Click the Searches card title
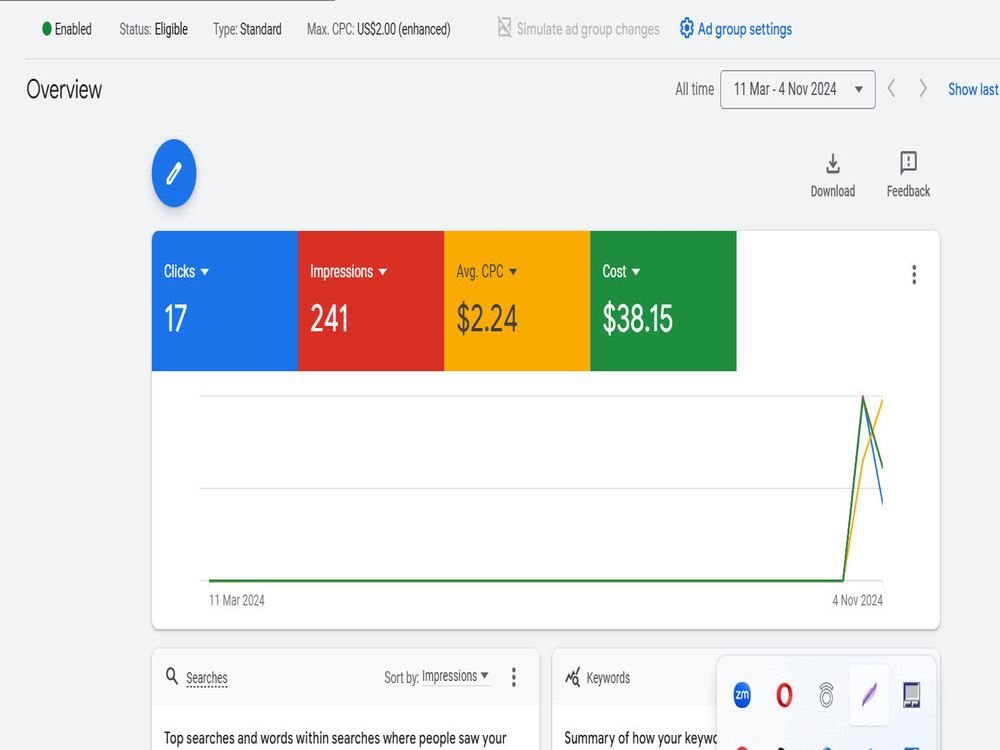Viewport: 1000px width, 750px height. click(207, 678)
